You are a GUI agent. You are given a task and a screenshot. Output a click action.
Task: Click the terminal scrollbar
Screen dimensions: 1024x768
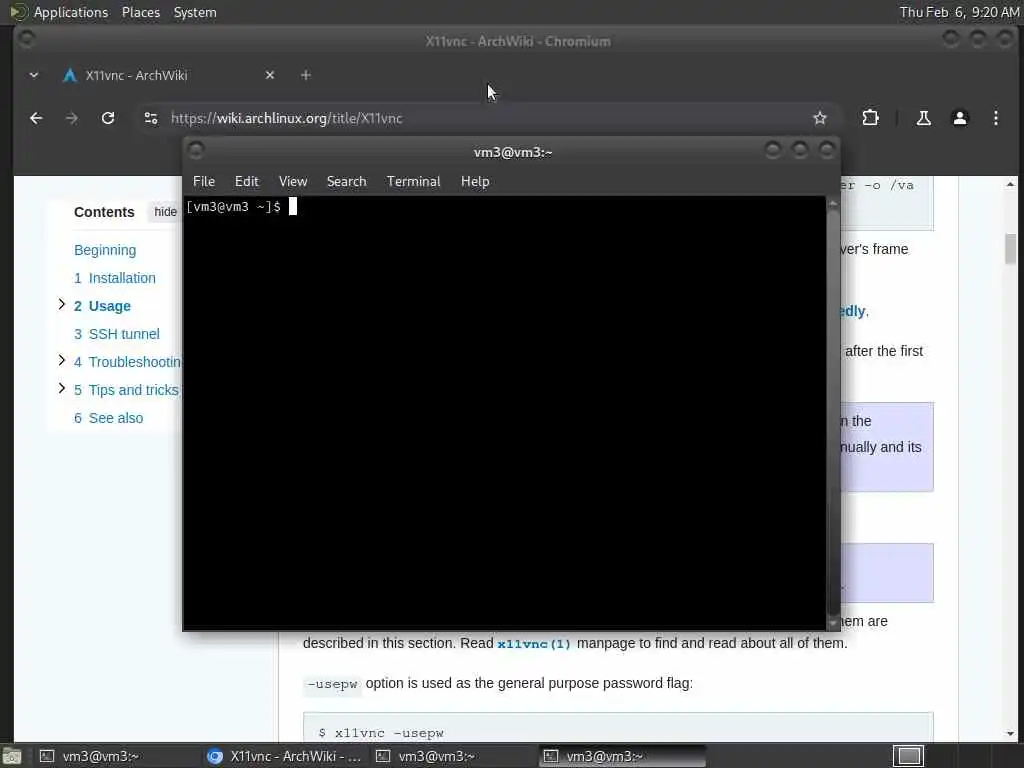(833, 413)
